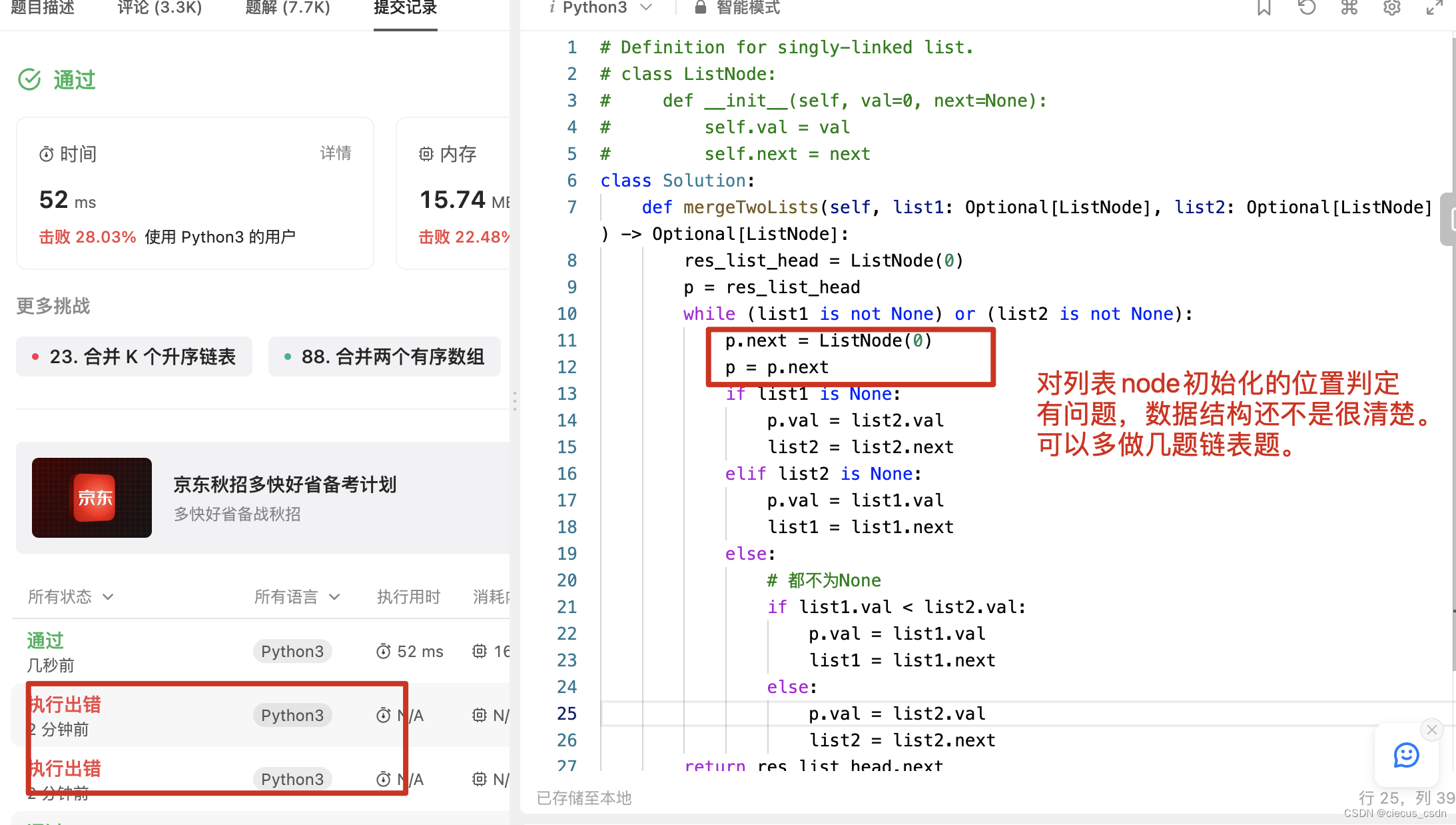
Task: Reset code with the revert arrow icon
Action: click(x=1307, y=7)
